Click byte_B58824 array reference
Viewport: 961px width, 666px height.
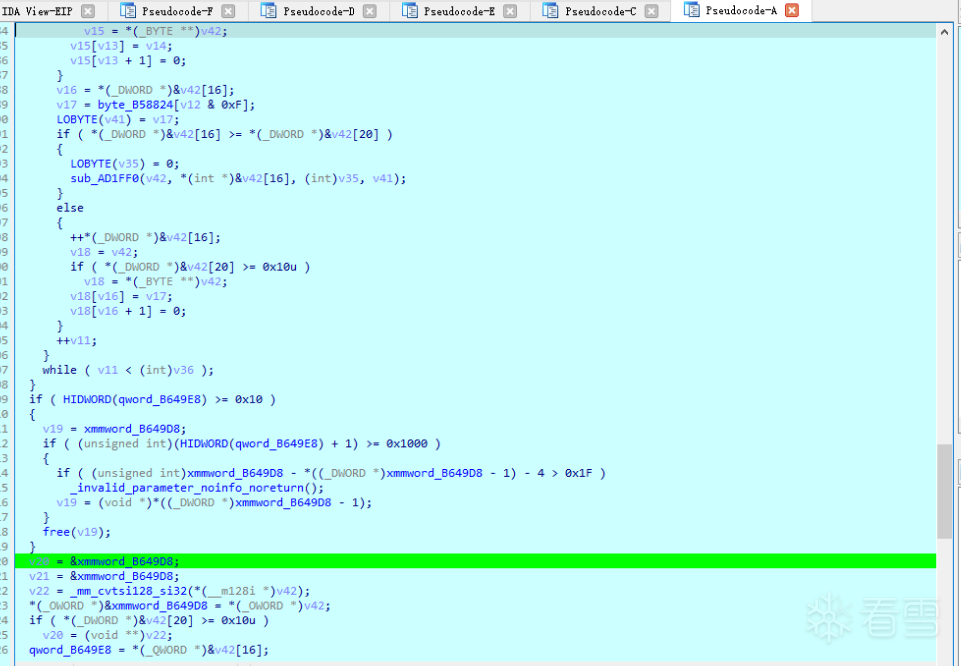[135, 105]
